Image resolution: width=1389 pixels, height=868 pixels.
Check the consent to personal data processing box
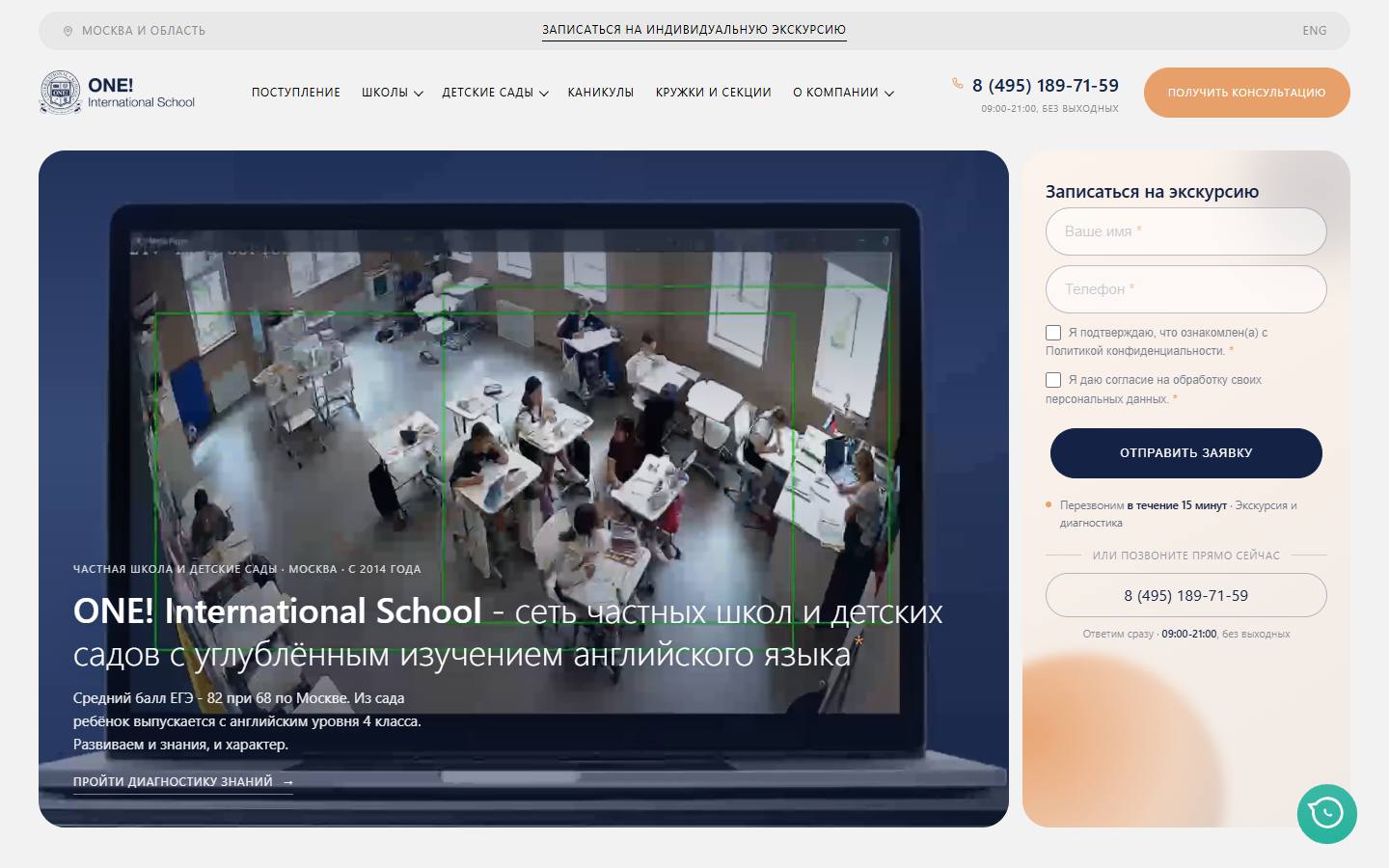[x=1053, y=380]
